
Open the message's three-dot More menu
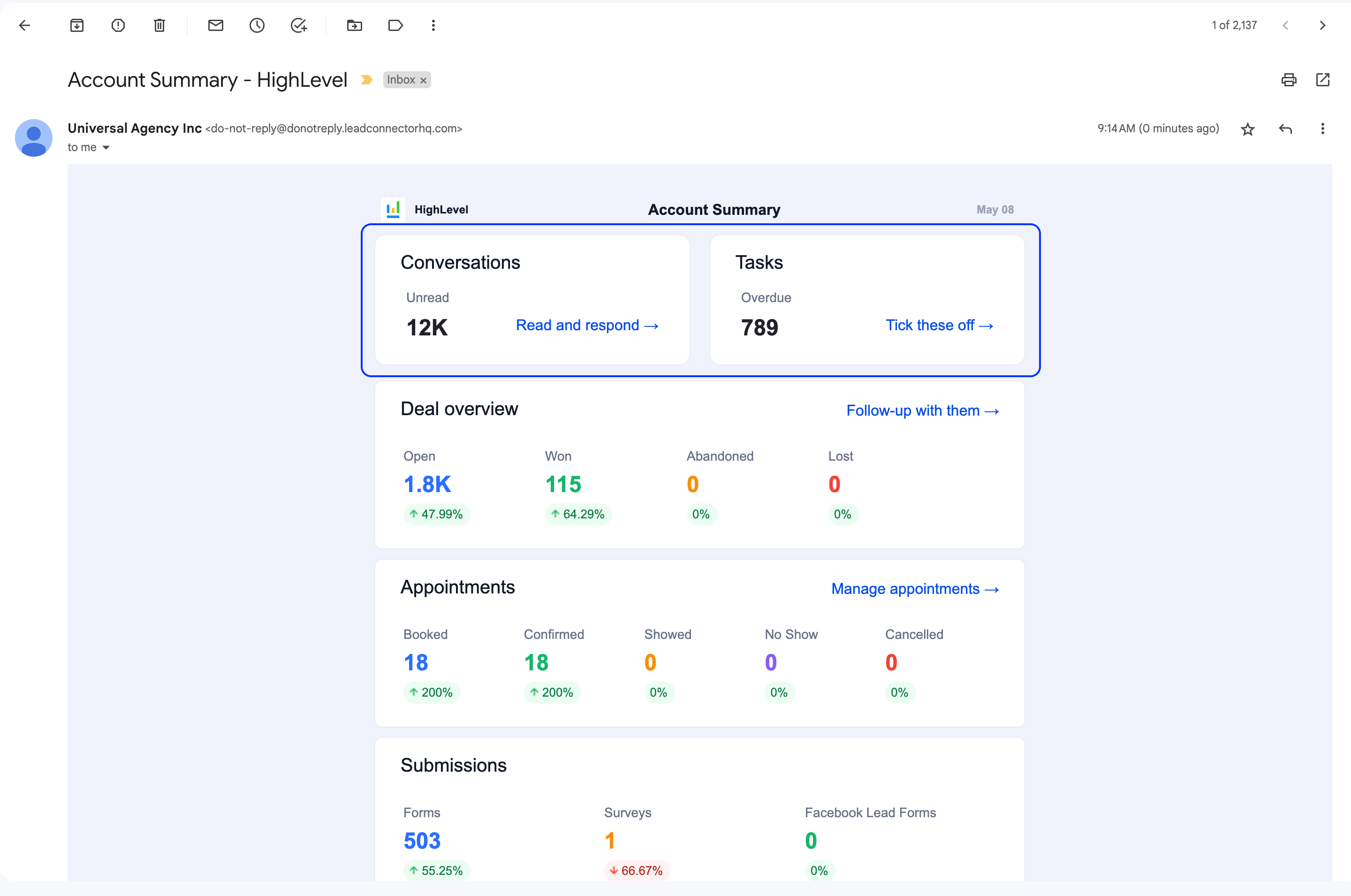tap(1322, 129)
